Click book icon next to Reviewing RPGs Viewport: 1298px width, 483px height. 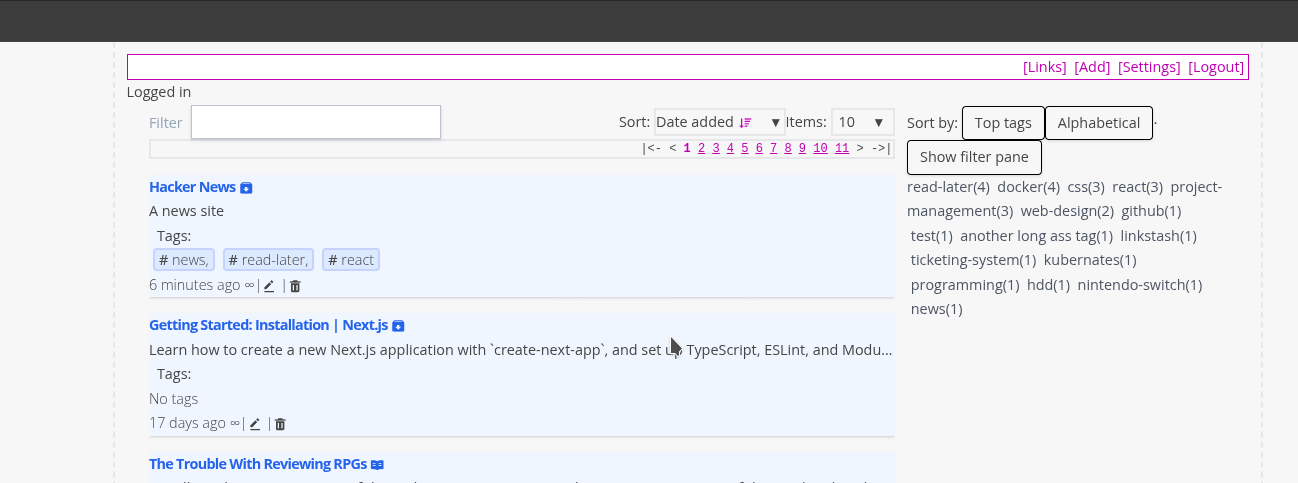[377, 465]
